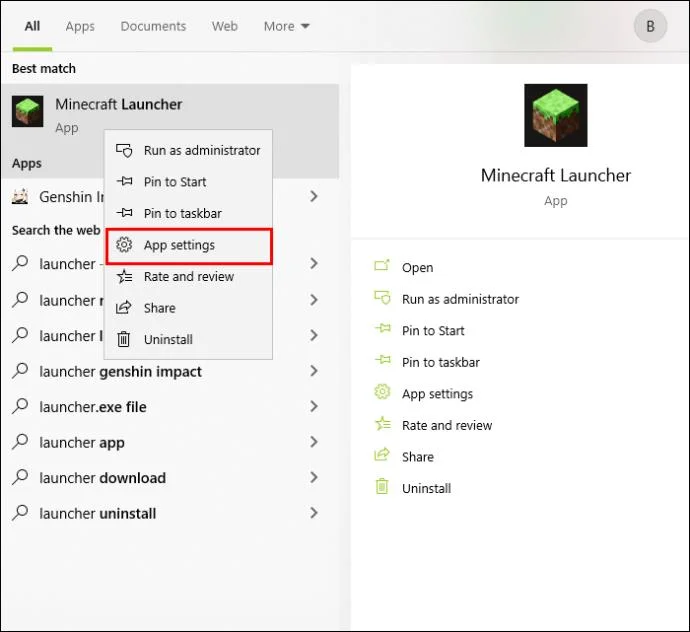Click the large Minecraft Launcher thumbnail in preview pane

pos(556,115)
